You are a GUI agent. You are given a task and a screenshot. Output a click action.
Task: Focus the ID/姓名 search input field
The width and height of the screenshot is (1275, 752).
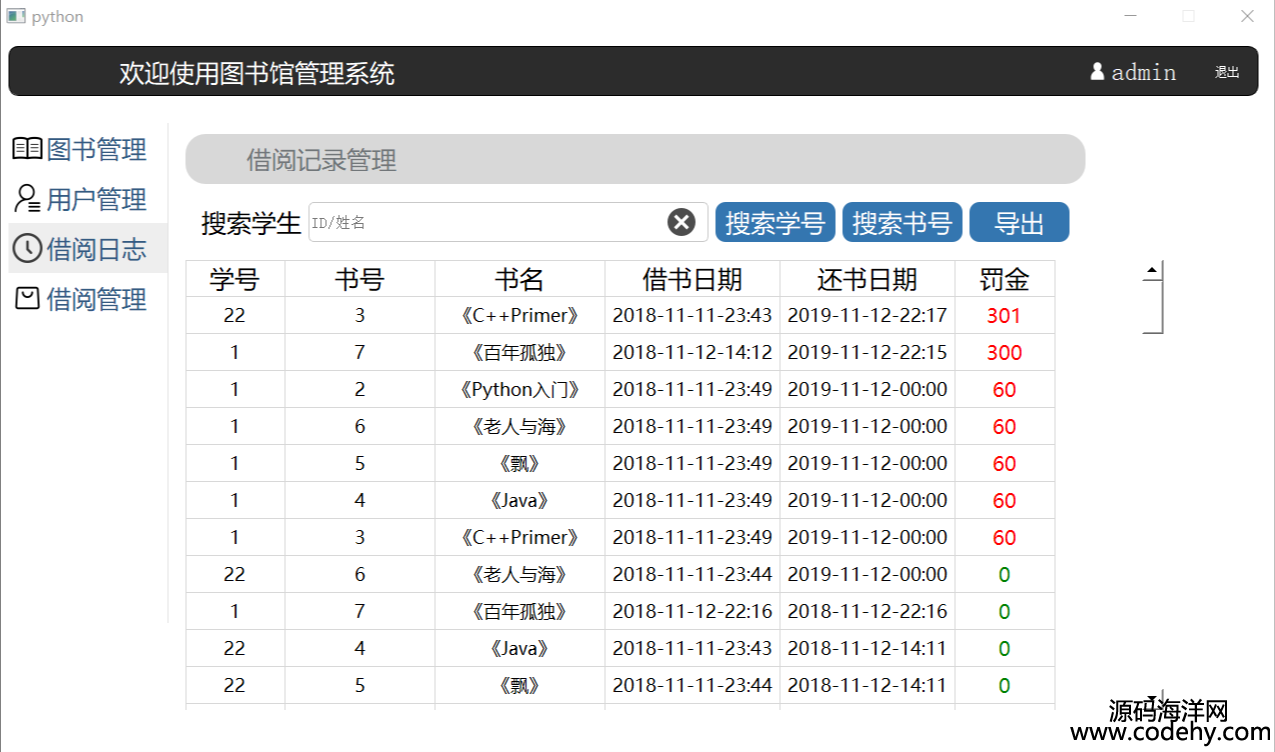click(485, 223)
